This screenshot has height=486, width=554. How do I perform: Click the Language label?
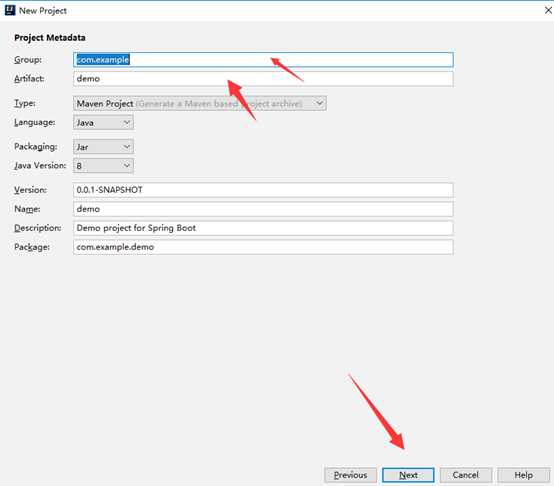[x=35, y=122]
